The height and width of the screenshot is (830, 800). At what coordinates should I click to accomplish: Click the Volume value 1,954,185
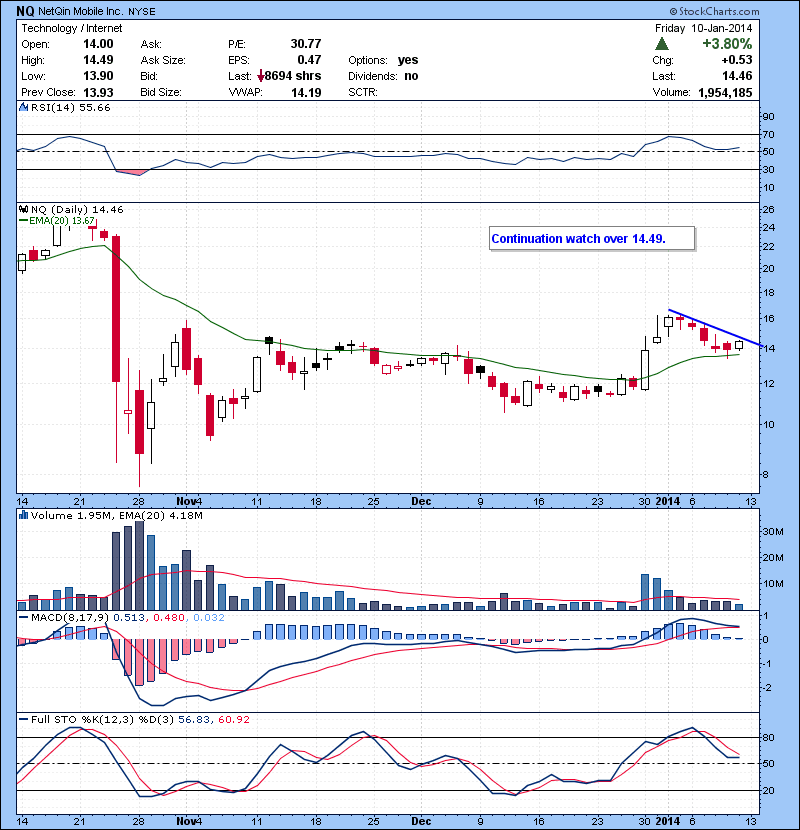click(725, 93)
